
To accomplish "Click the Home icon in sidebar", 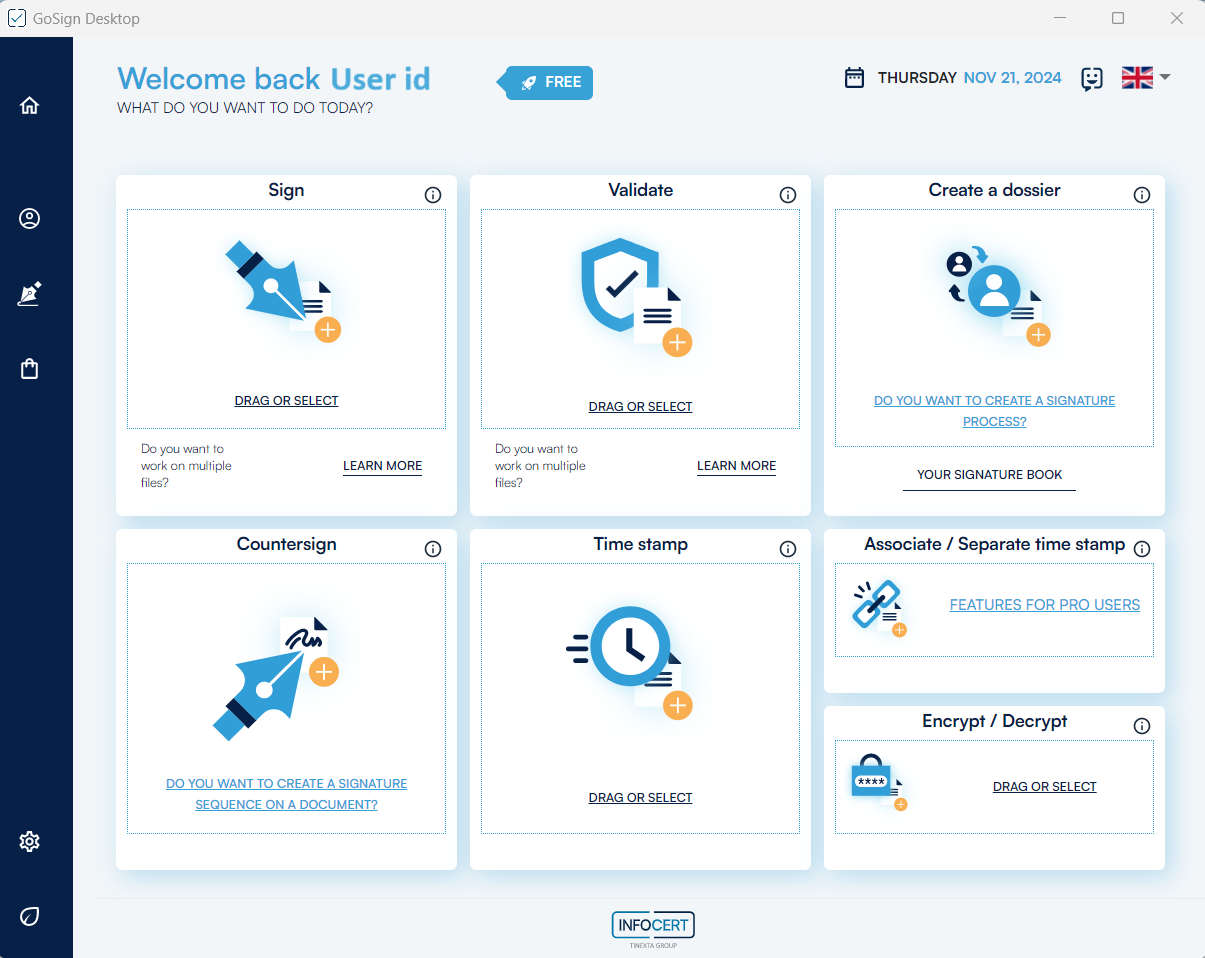I will (x=29, y=105).
